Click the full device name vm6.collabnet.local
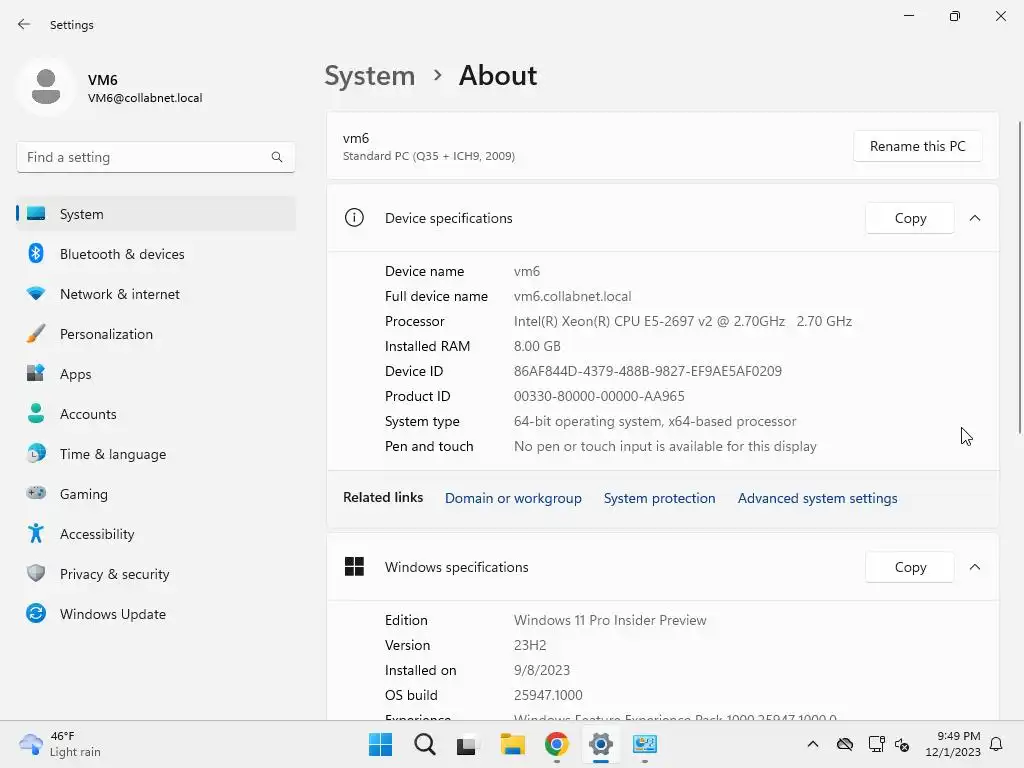The image size is (1024, 768). point(573,296)
